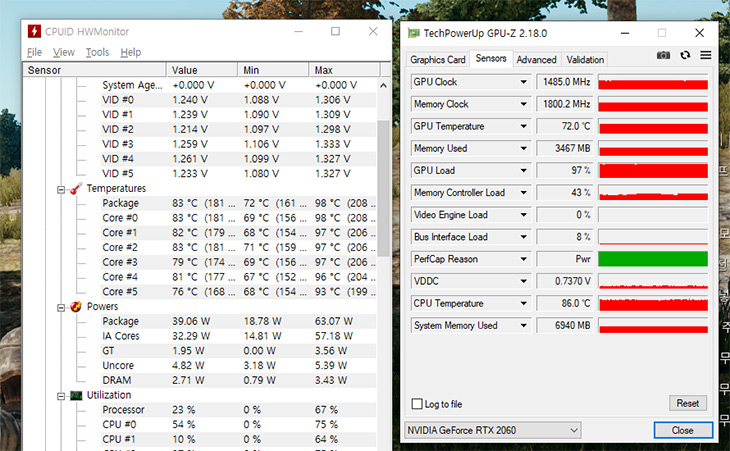Open the Memory Controller Load dropdown
730x451 pixels.
[x=523, y=193]
